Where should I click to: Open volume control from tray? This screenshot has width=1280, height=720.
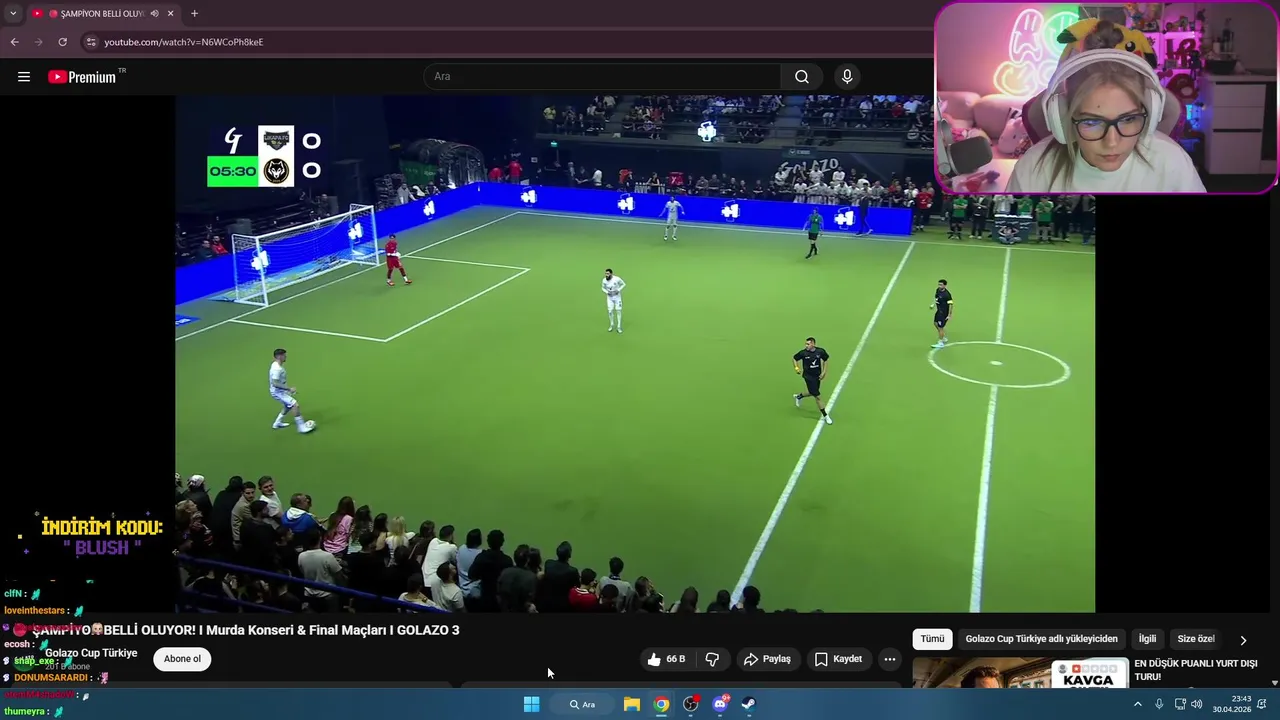(1197, 704)
